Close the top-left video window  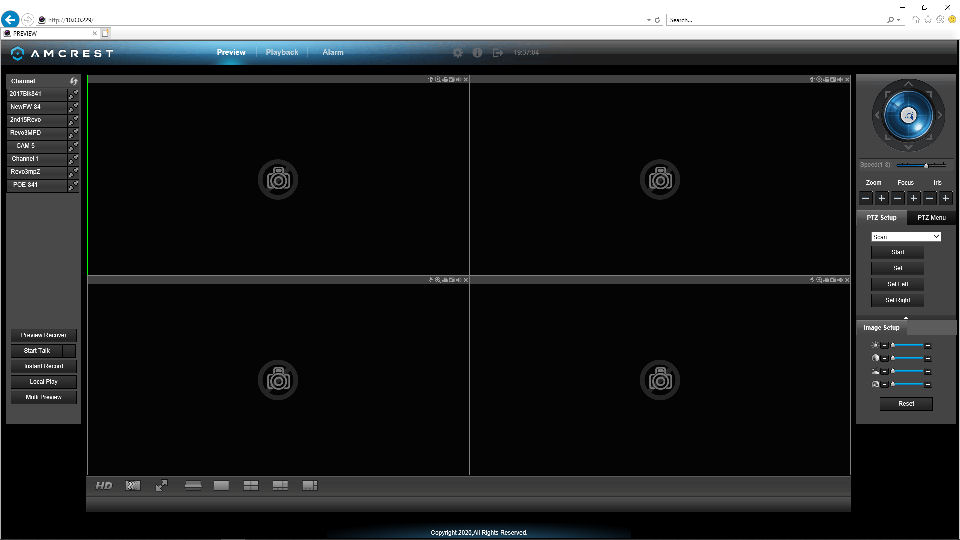[466, 80]
